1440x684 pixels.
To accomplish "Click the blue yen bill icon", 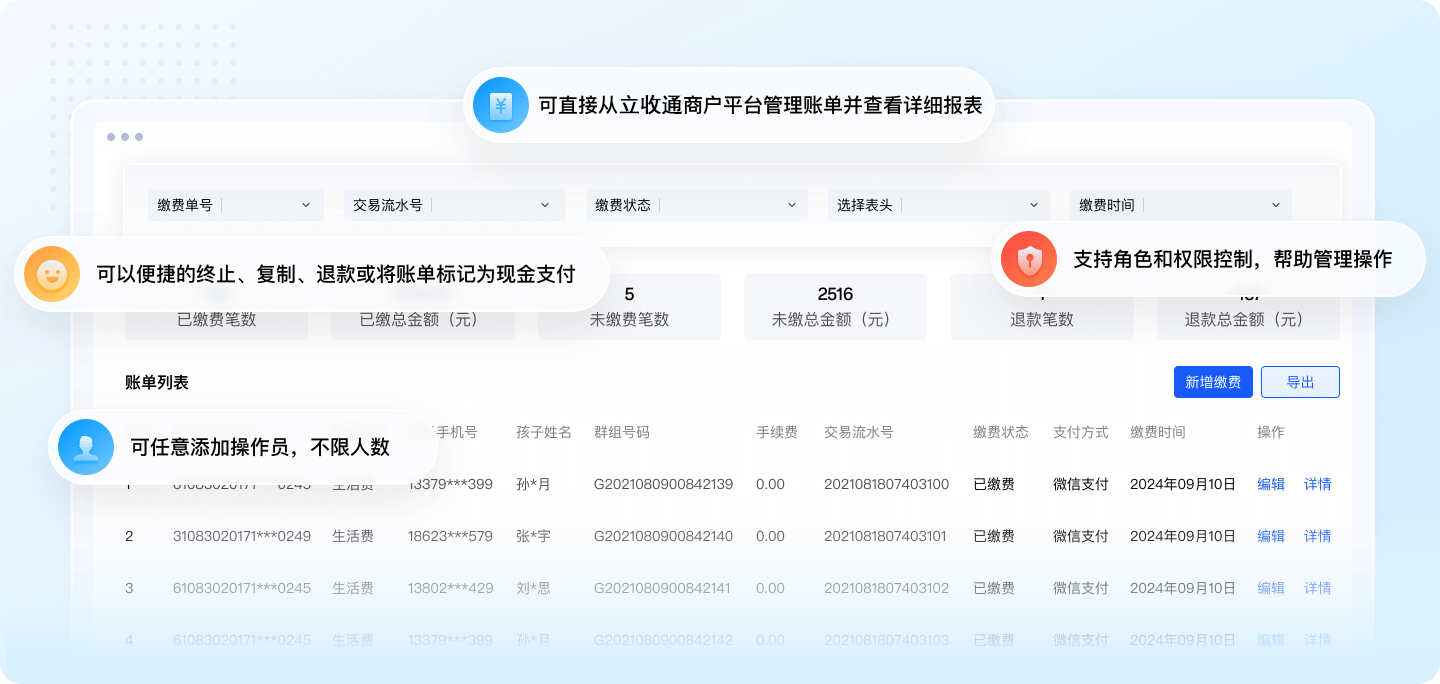I will 500,105.
